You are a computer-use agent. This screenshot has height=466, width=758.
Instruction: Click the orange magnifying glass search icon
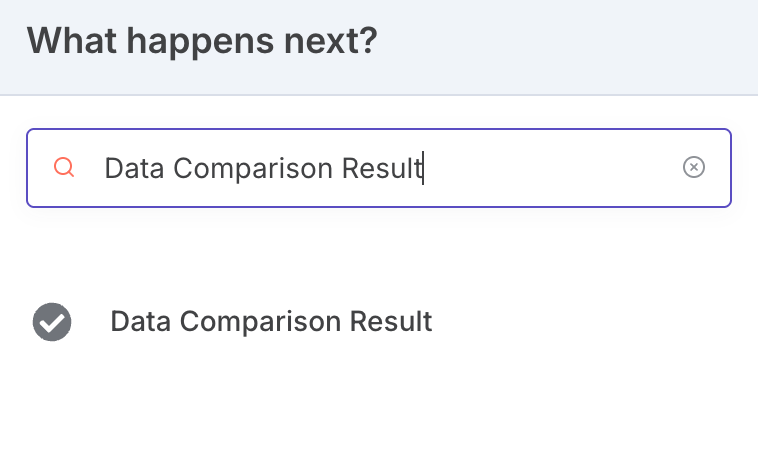64,167
